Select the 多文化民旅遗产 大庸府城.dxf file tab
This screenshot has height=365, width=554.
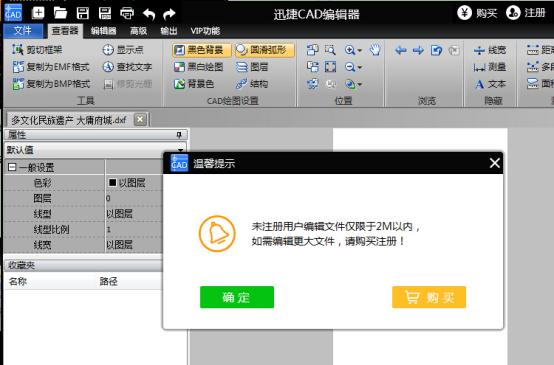tap(69, 120)
